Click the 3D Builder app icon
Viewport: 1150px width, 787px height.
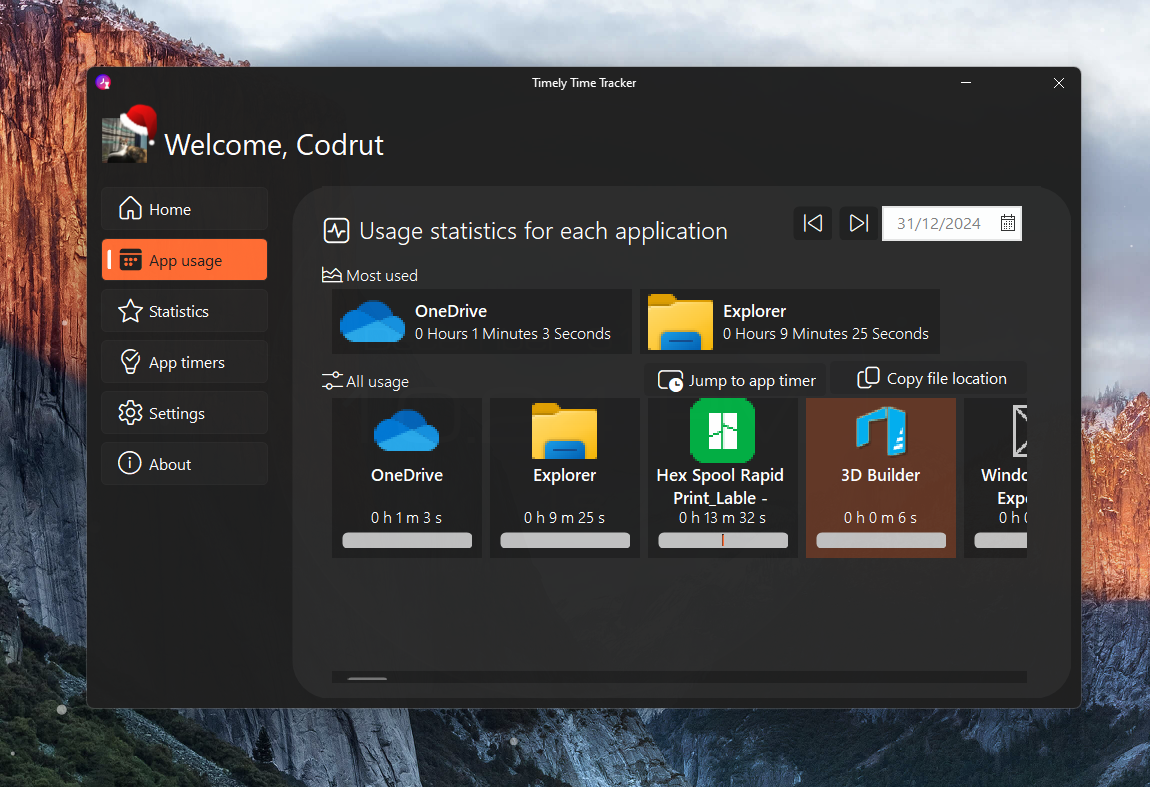click(881, 431)
